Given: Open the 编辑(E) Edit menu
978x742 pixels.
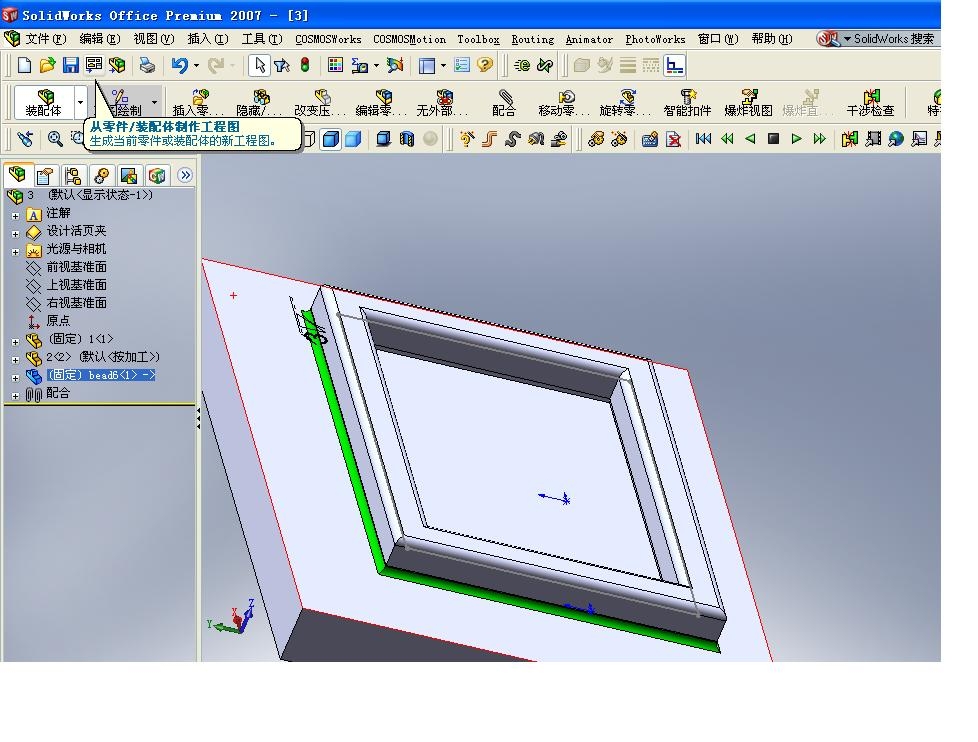Looking at the screenshot, I should (100, 39).
